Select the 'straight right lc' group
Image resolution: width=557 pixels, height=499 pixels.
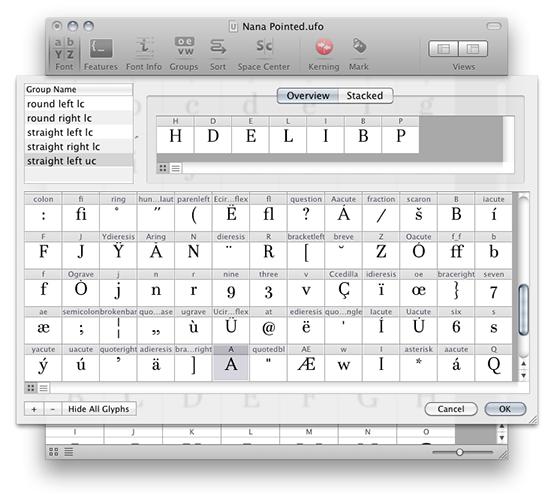(79, 146)
